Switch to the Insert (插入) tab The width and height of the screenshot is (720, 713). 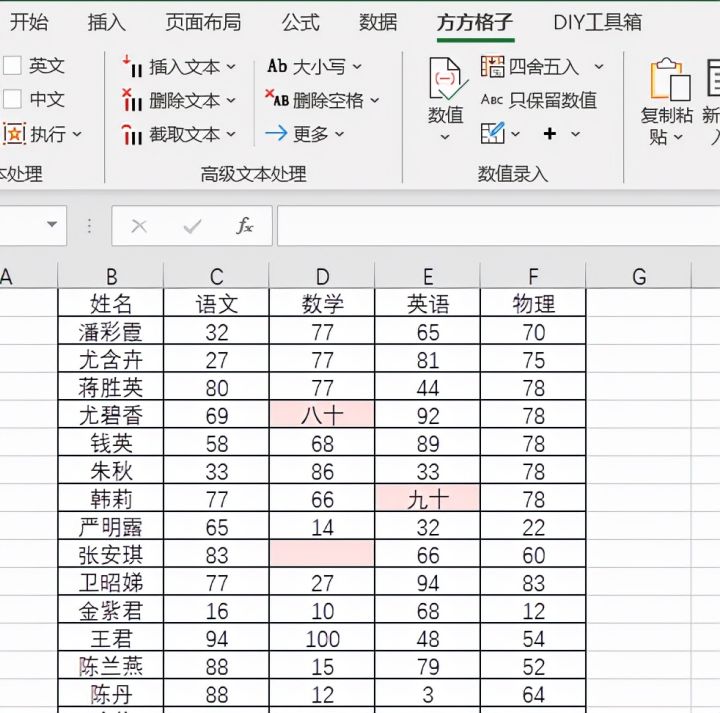tap(107, 22)
